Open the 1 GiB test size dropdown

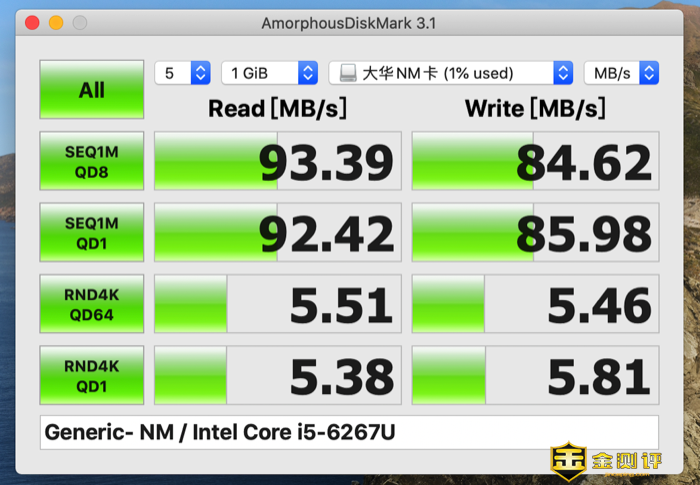click(x=270, y=73)
